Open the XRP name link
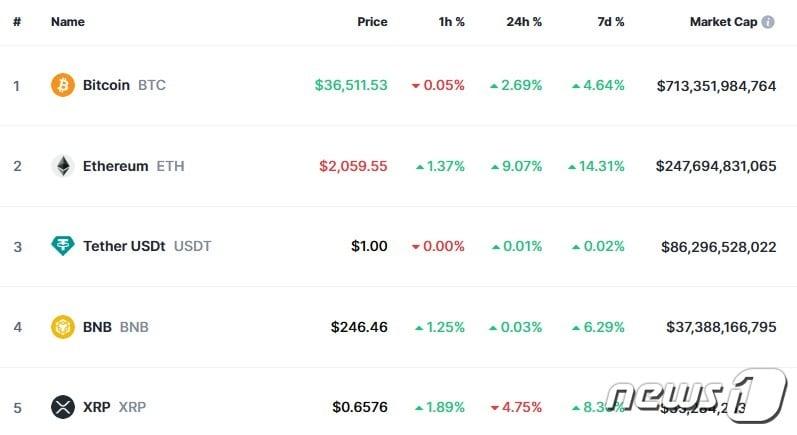This screenshot has width=797, height=435. tap(96, 407)
